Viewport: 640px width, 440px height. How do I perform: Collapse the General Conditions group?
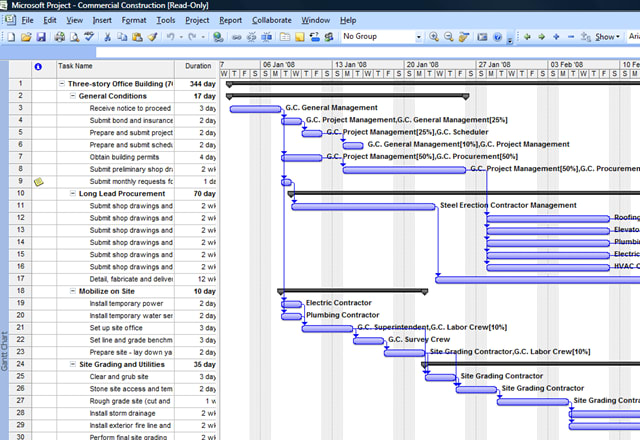pyautogui.click(x=73, y=96)
